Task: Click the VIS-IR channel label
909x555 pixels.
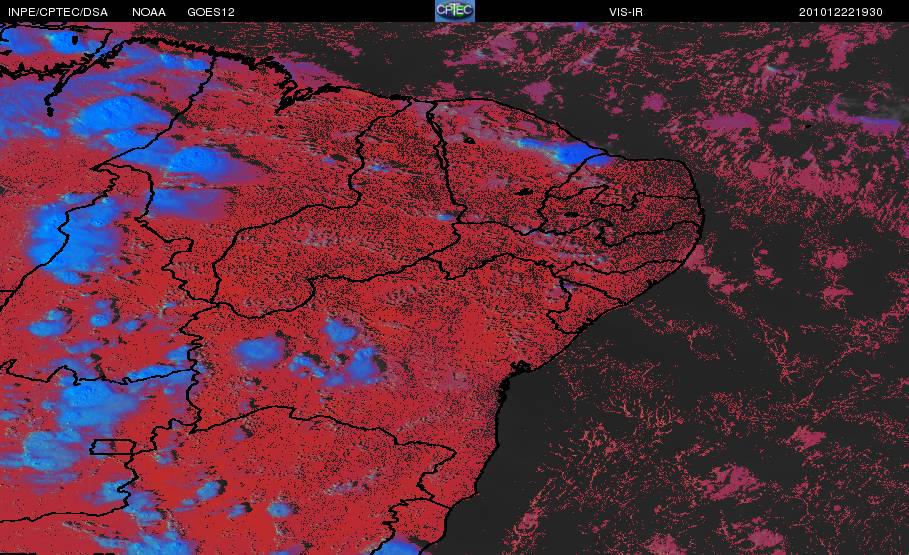Action: click(x=626, y=12)
